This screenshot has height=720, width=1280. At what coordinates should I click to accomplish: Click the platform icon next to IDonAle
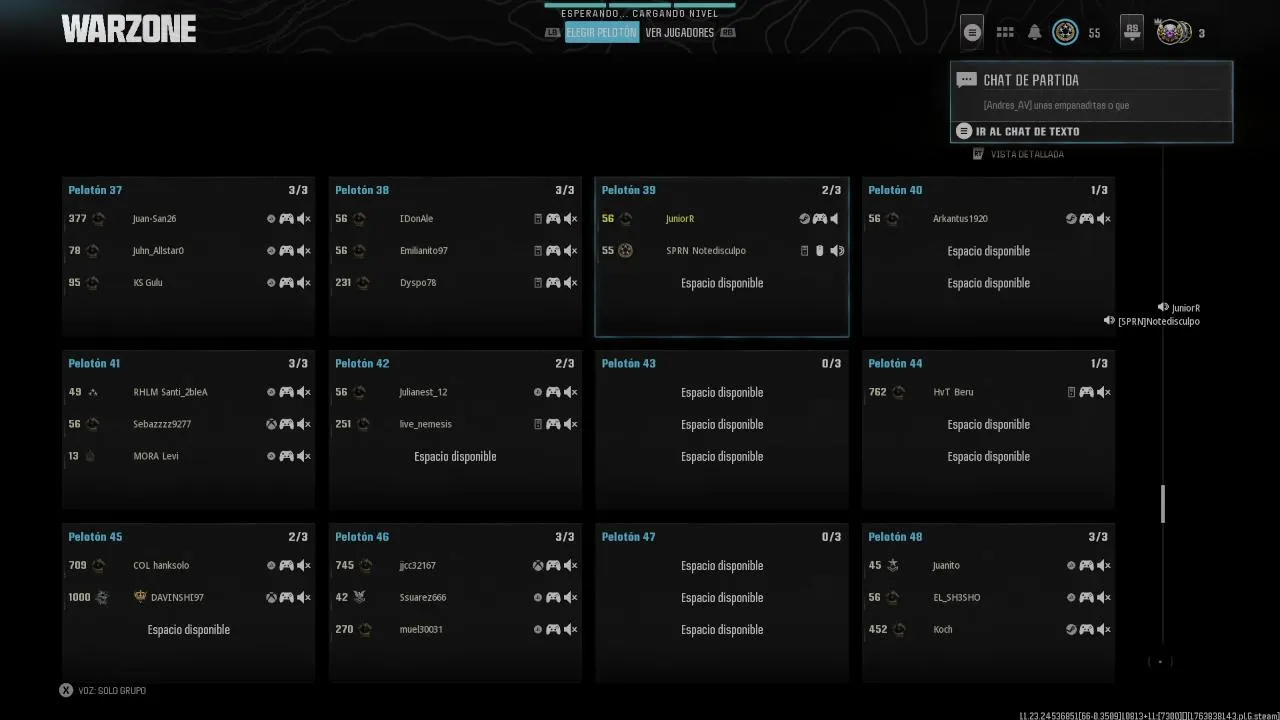click(538, 219)
